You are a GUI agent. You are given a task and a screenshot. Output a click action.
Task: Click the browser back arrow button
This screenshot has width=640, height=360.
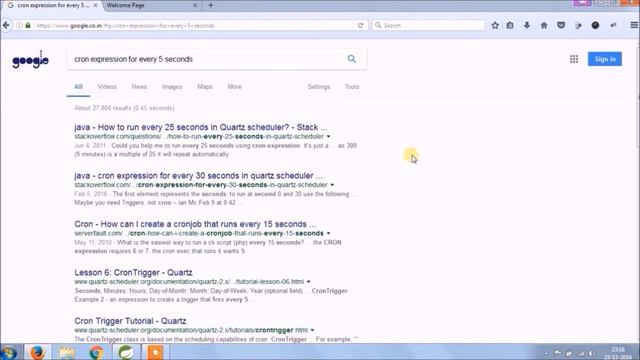(6, 25)
